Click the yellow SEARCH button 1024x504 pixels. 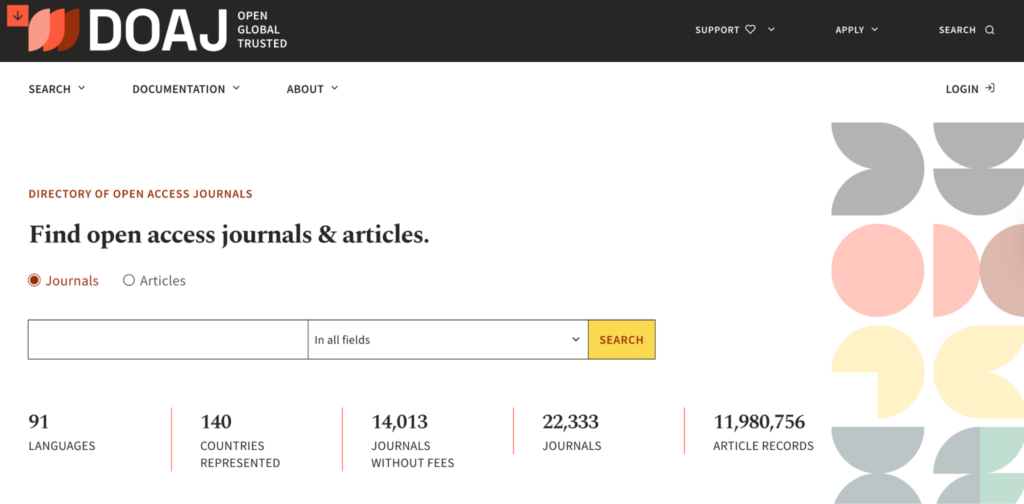[x=622, y=339]
